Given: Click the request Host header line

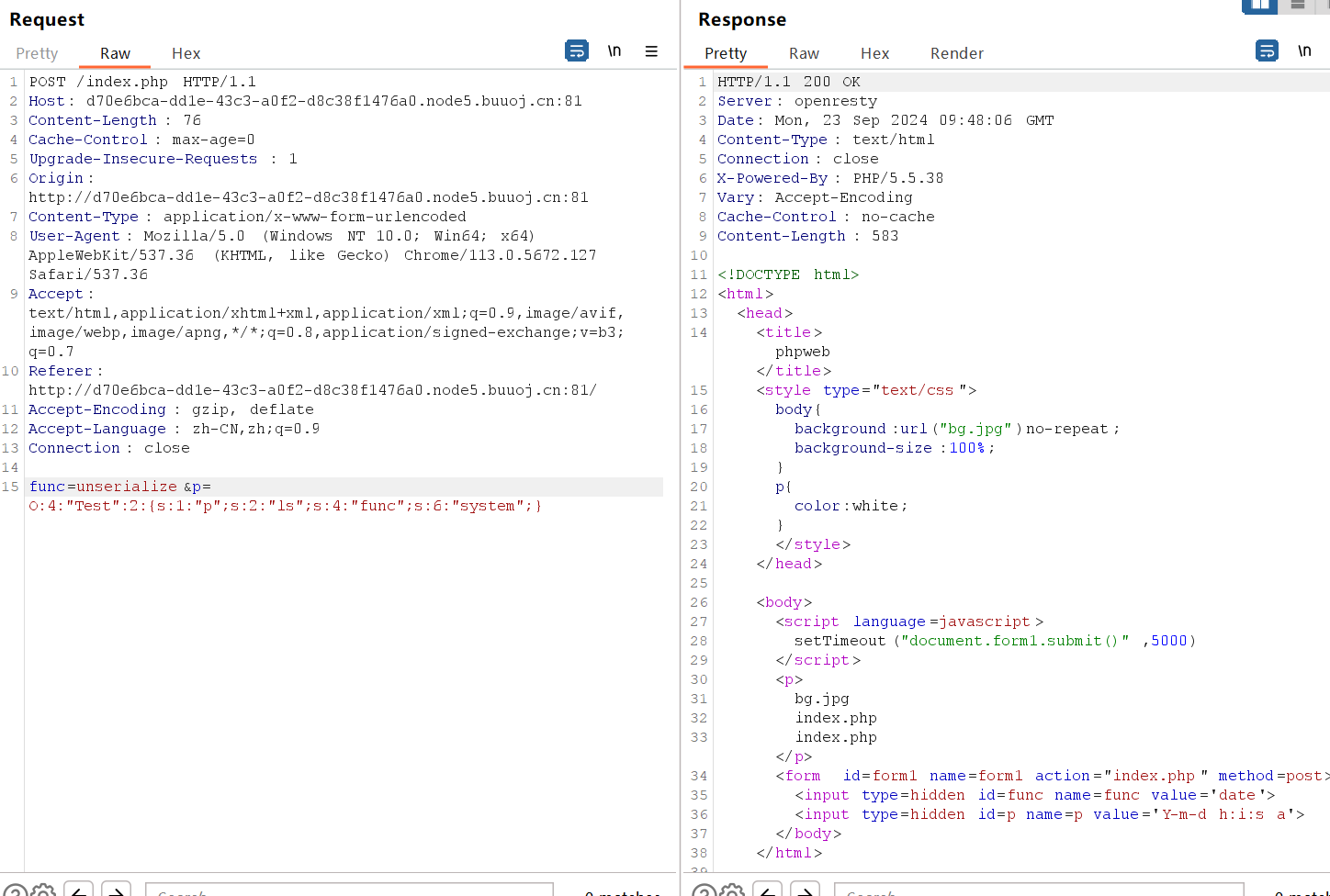Looking at the screenshot, I should (305, 101).
